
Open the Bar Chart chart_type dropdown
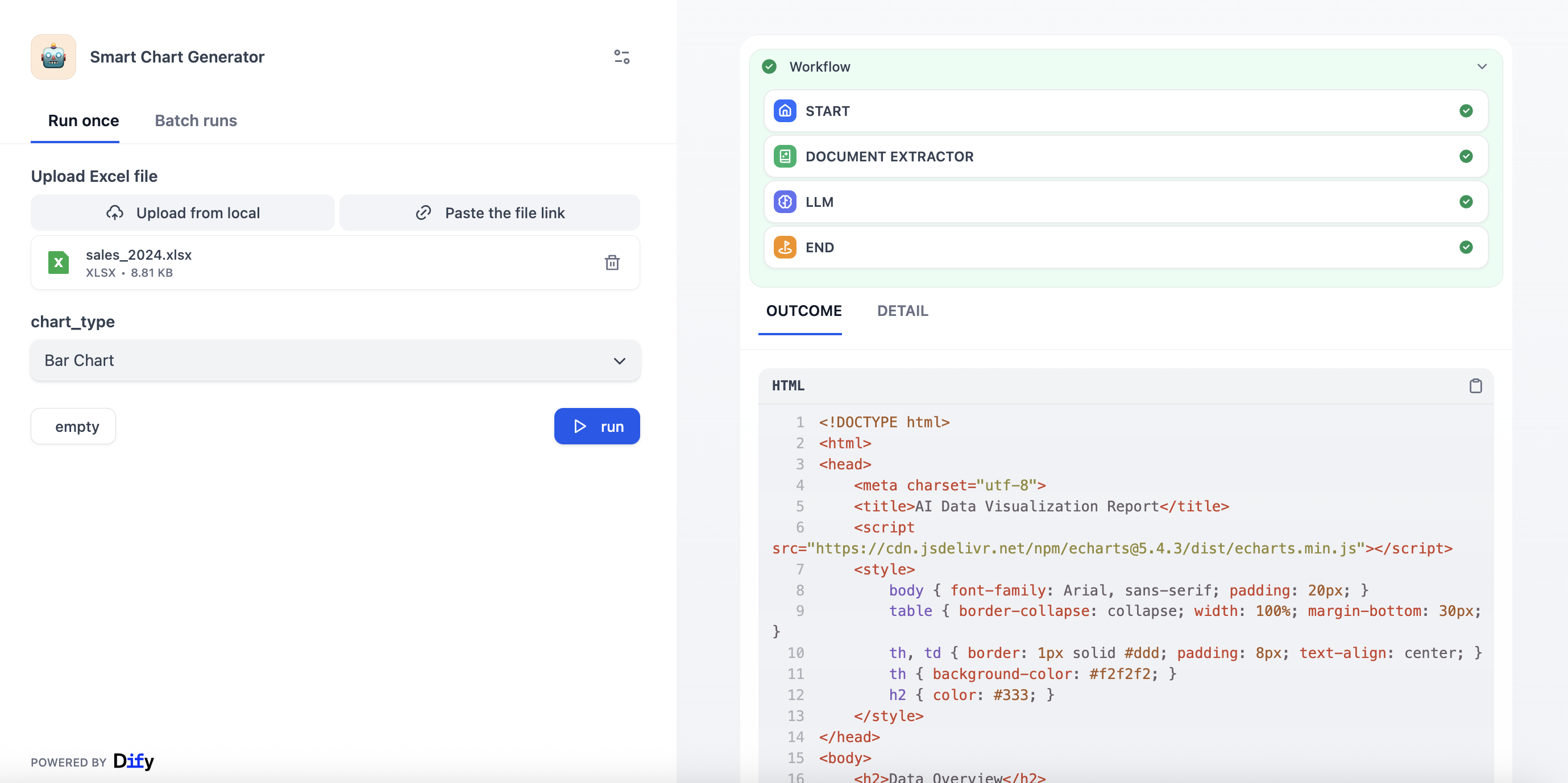tap(335, 360)
